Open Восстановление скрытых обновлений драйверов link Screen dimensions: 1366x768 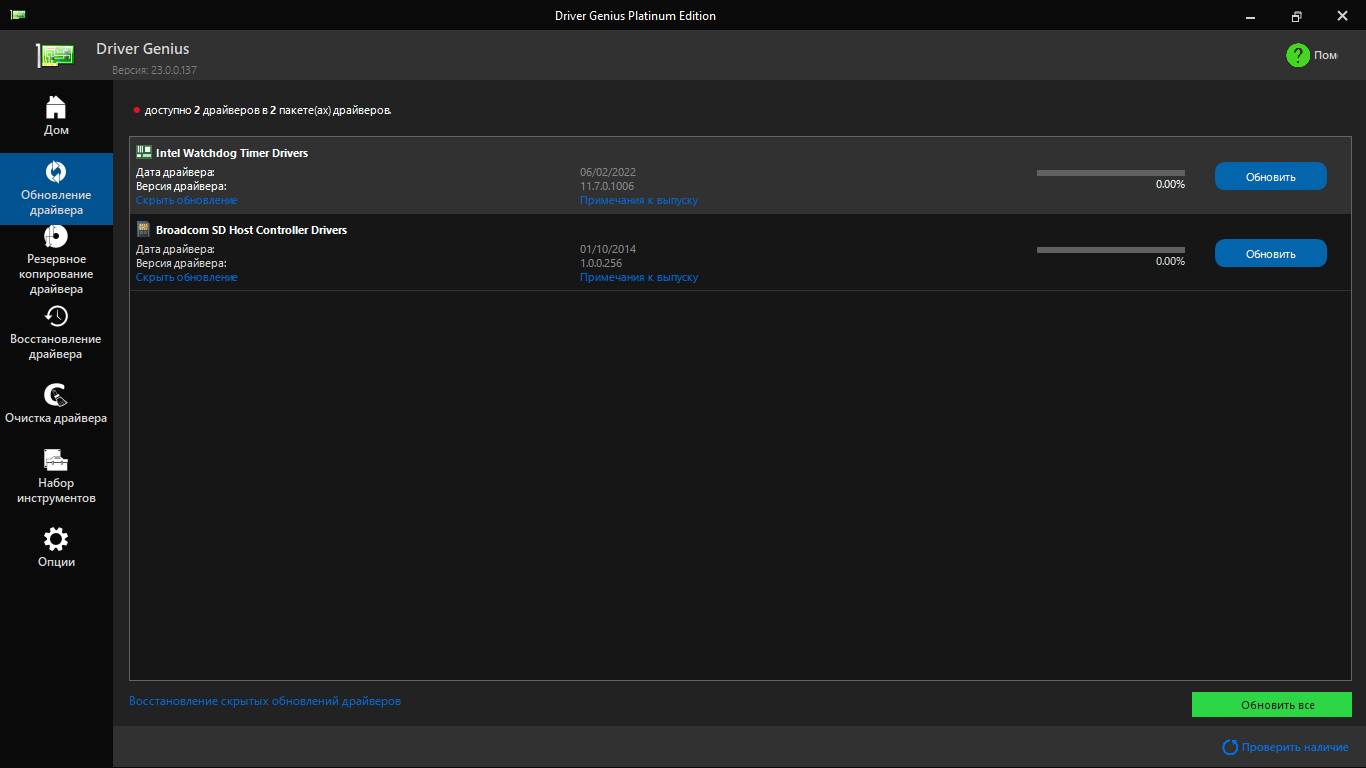[265, 701]
